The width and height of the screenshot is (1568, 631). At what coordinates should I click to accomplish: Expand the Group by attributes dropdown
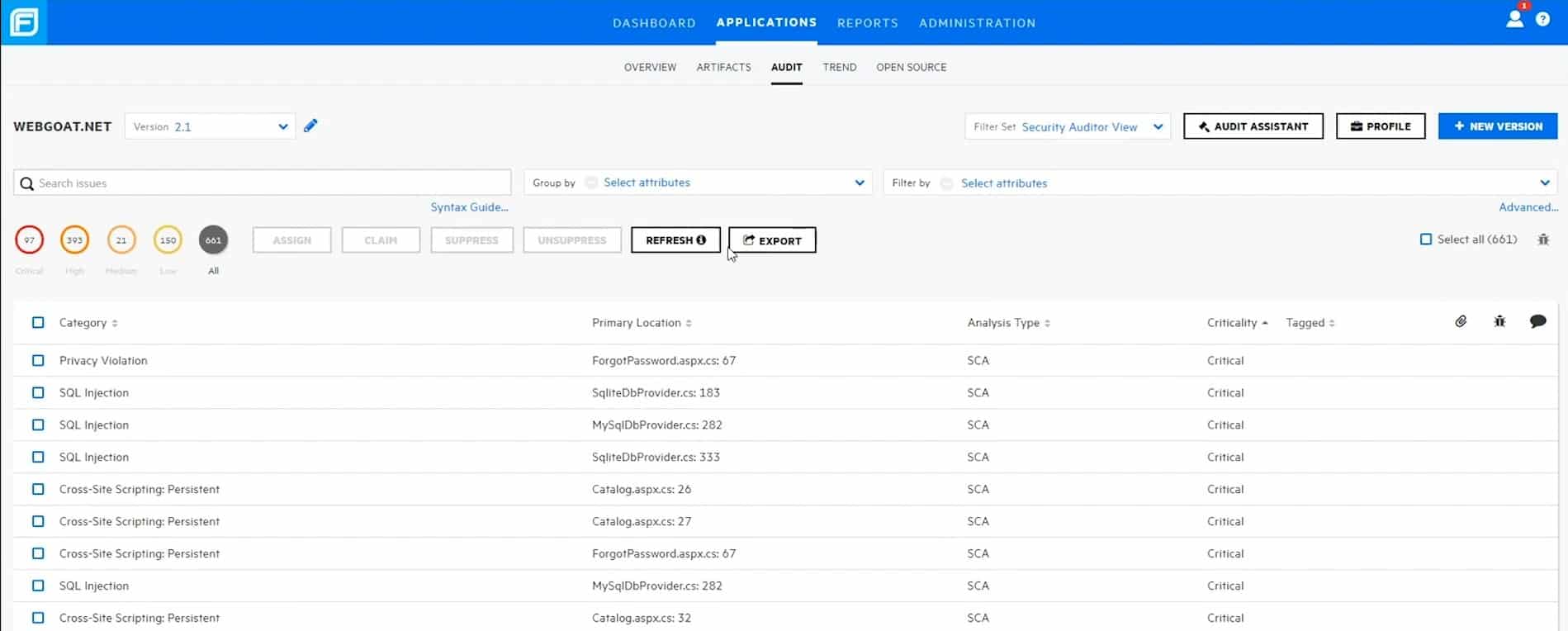[x=698, y=183]
